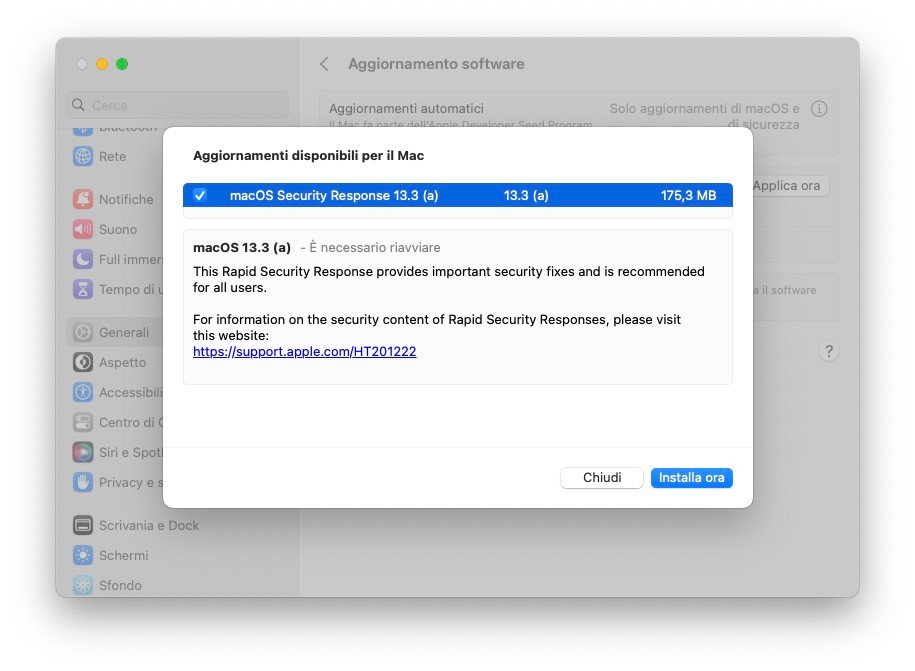Click the Aggiornamenti automatici row label

(406, 109)
